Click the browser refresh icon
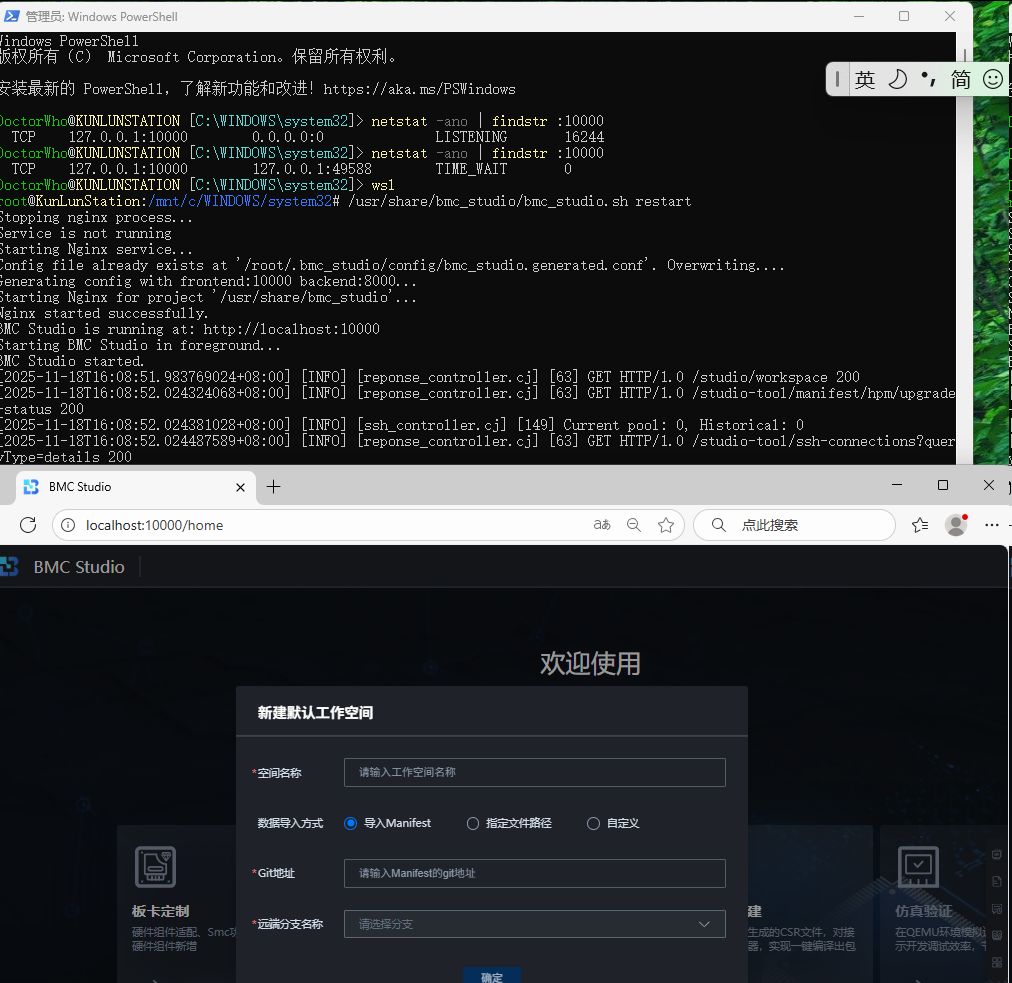 (28, 525)
